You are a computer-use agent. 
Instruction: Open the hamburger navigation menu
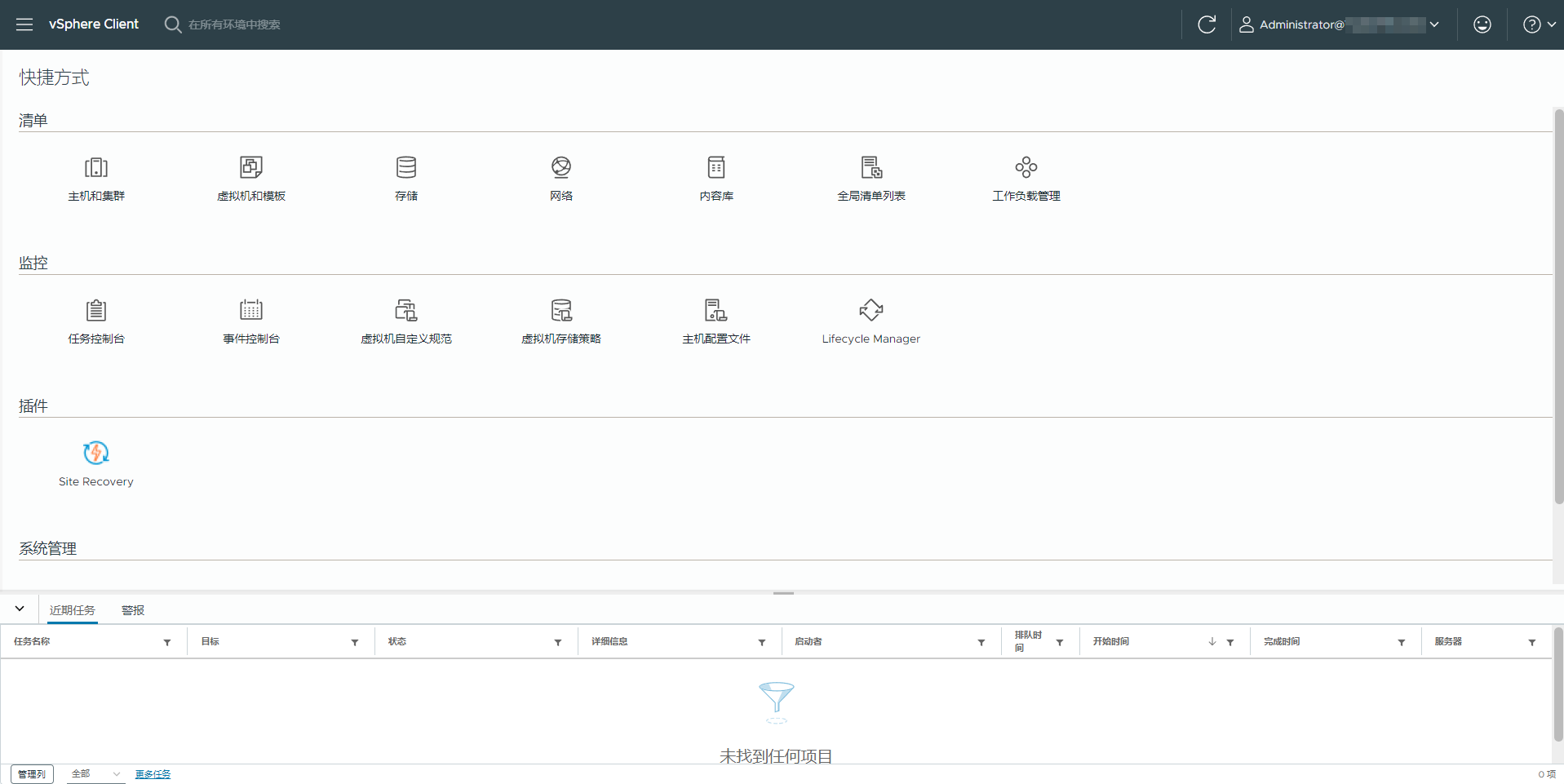click(24, 24)
